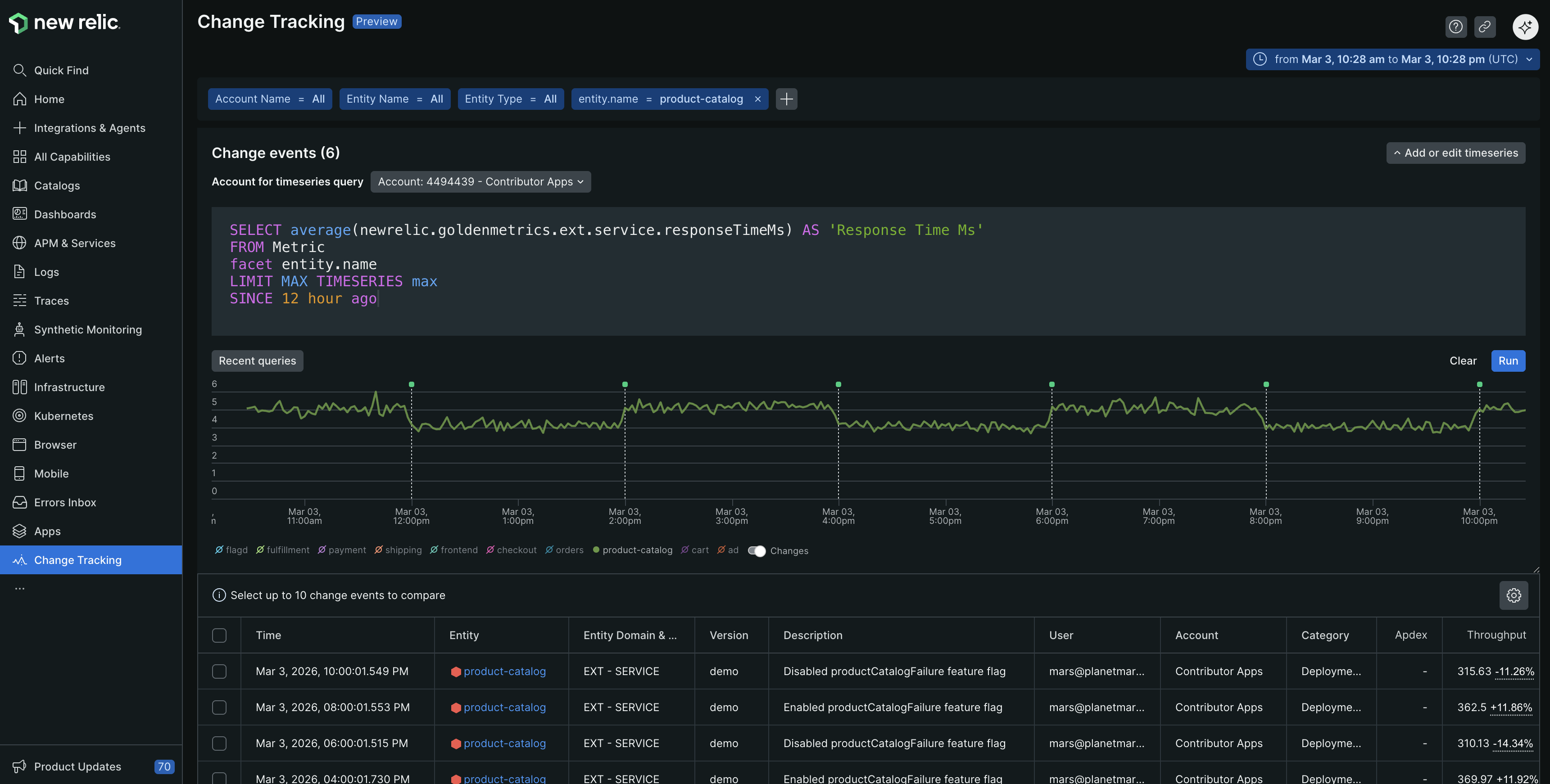Open the New Relic AI assistant

1525,27
